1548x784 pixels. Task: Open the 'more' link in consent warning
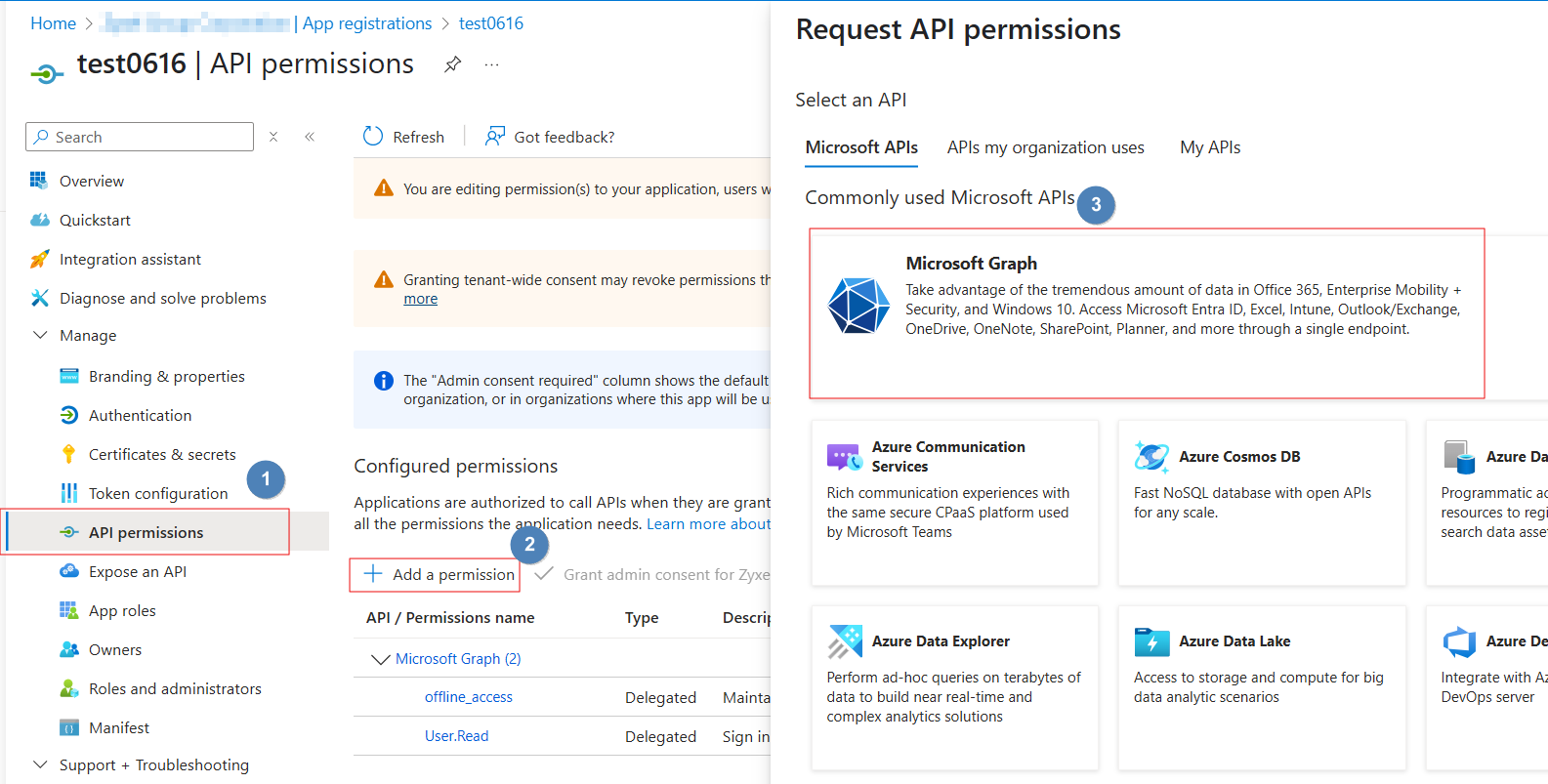pos(420,299)
